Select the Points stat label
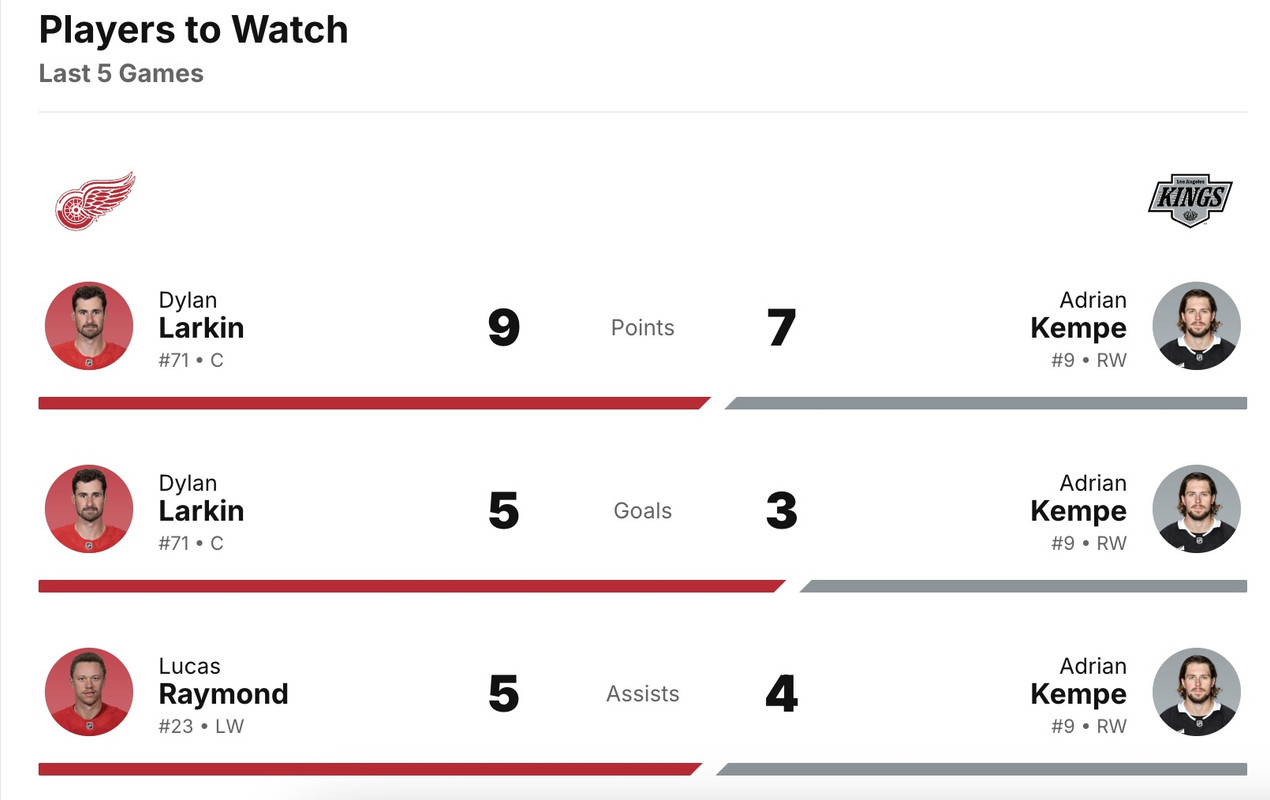Screen dimensions: 1270x800 click(x=642, y=328)
